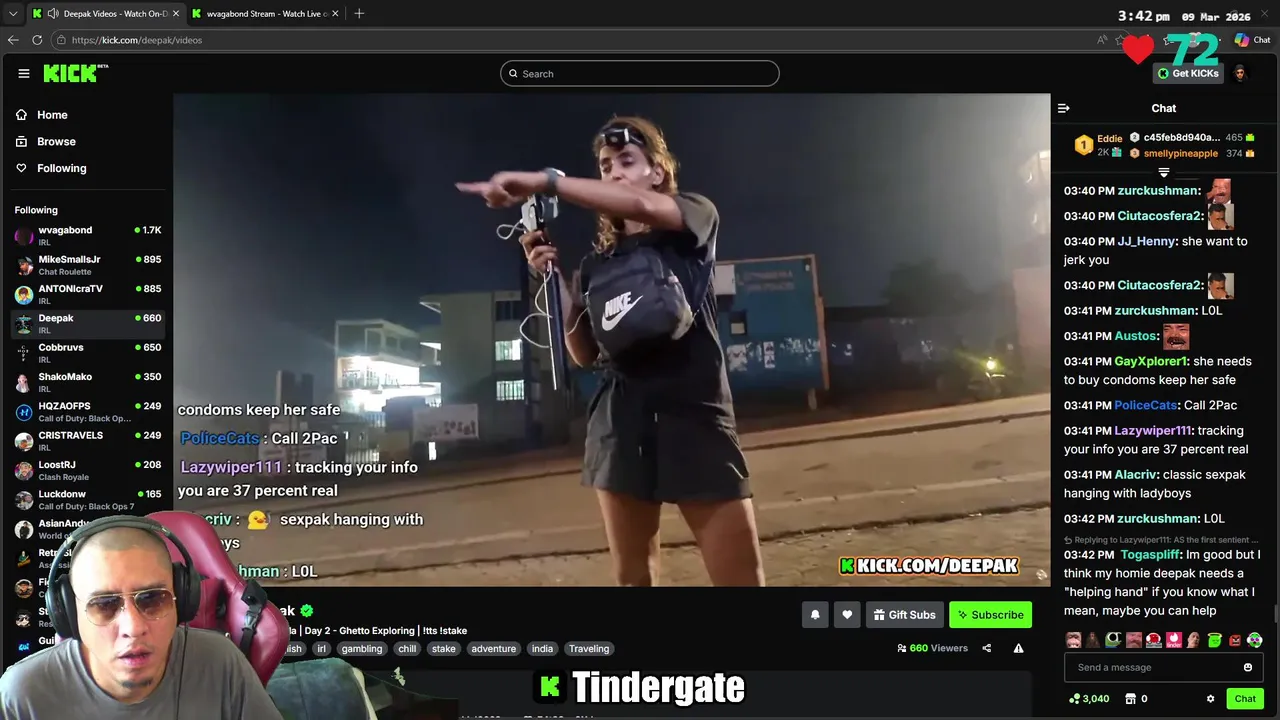Image resolution: width=1280 pixels, height=720 pixels.
Task: Open ANTONIcraTV channel in Following list
Action: pos(88,294)
